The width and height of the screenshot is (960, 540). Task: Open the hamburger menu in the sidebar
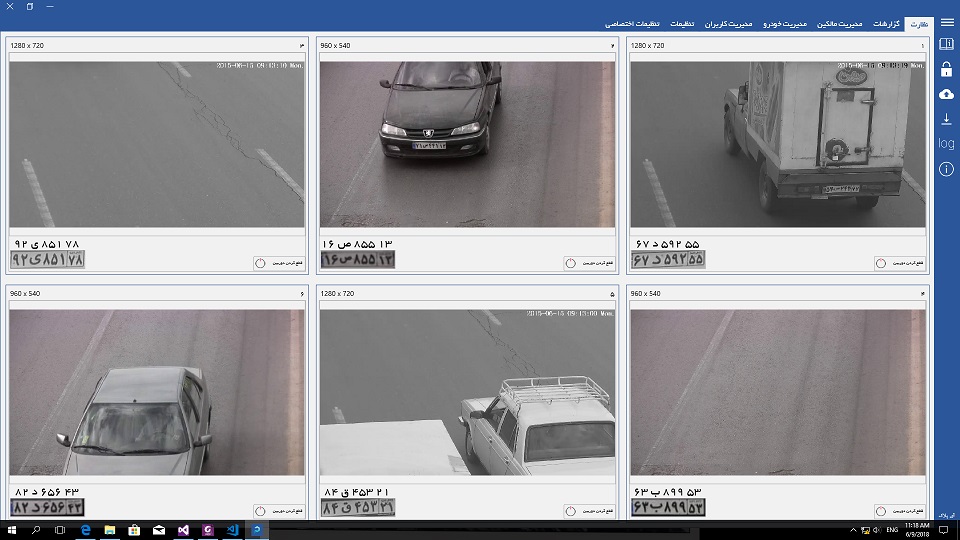click(947, 23)
